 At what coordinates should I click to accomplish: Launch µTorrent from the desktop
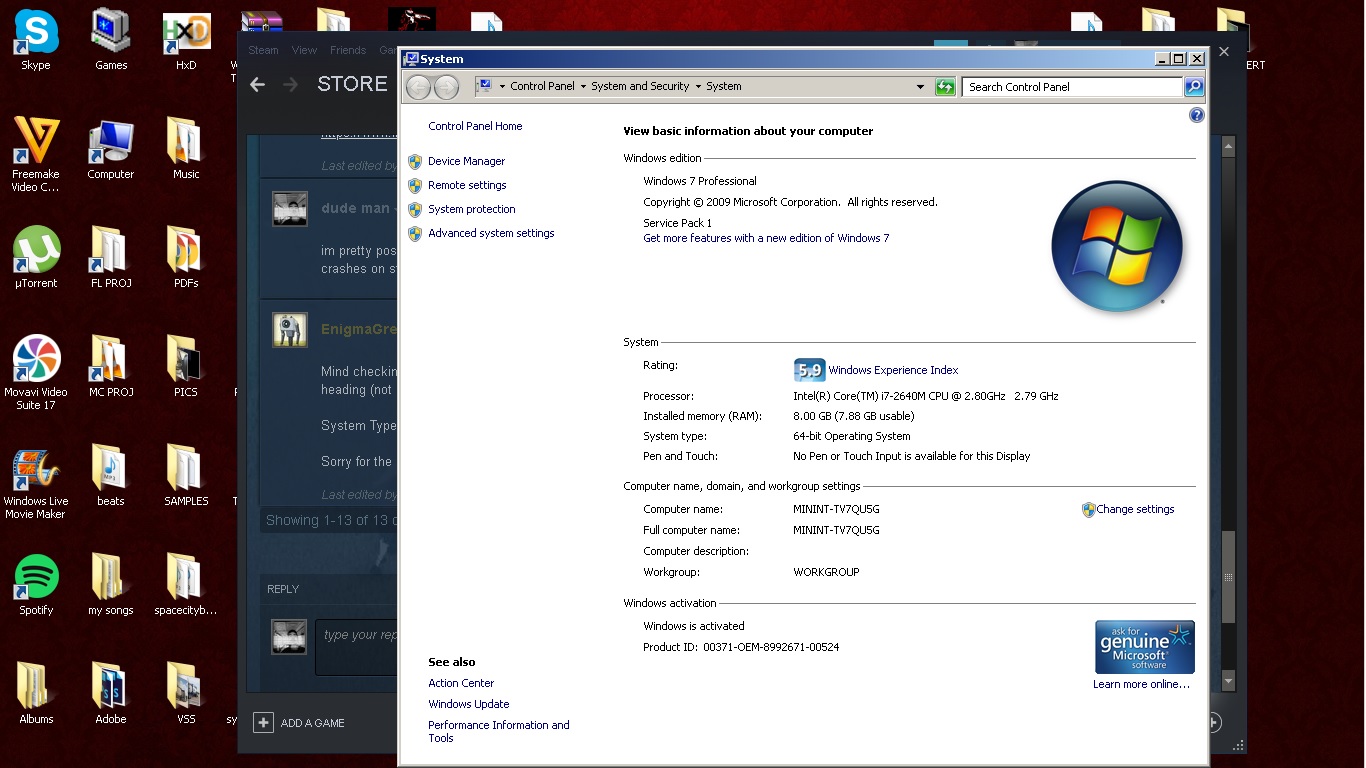click(36, 258)
